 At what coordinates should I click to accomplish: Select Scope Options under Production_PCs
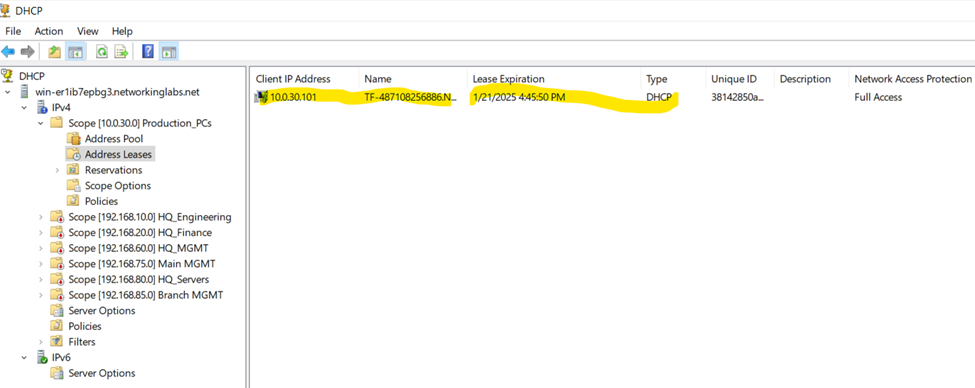coord(118,185)
